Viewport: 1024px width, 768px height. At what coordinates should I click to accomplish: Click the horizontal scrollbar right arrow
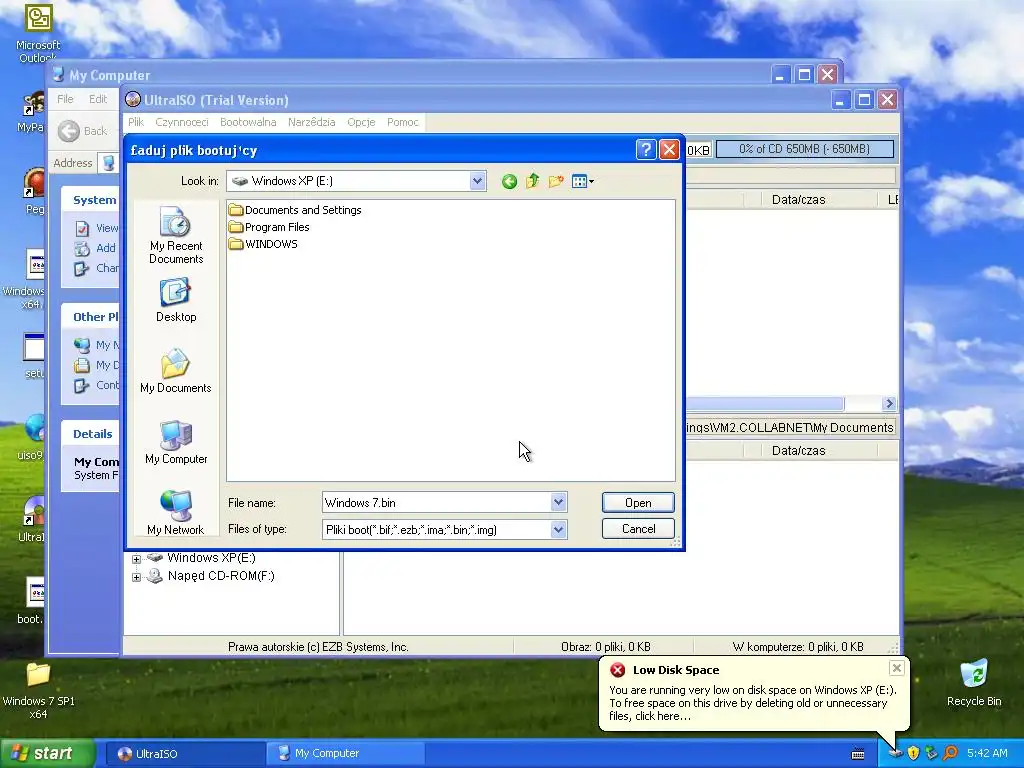click(889, 404)
